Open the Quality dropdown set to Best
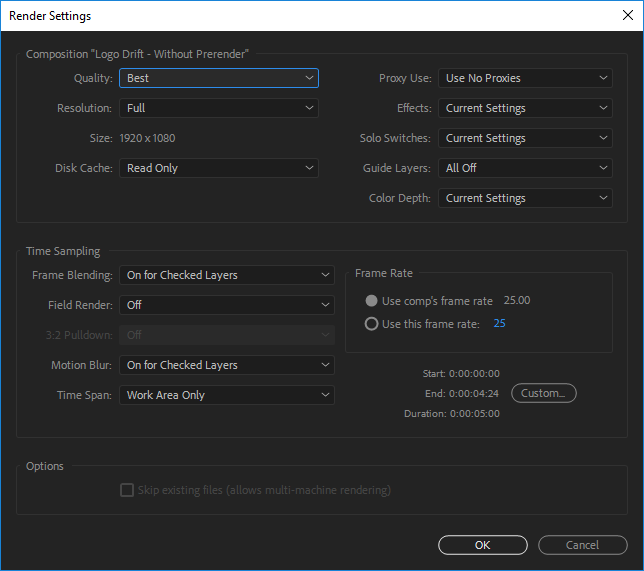The height and width of the screenshot is (571, 644). click(218, 78)
